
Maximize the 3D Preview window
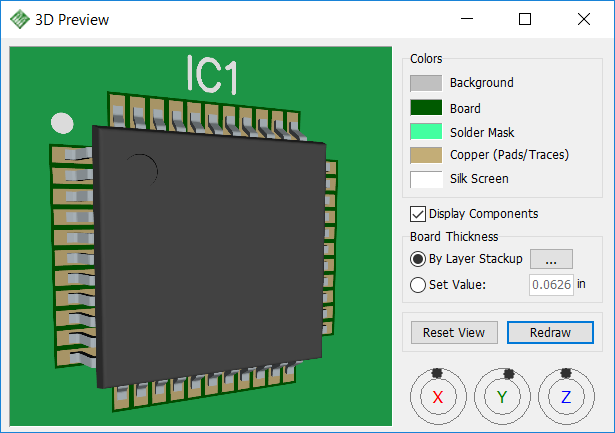pos(525,19)
